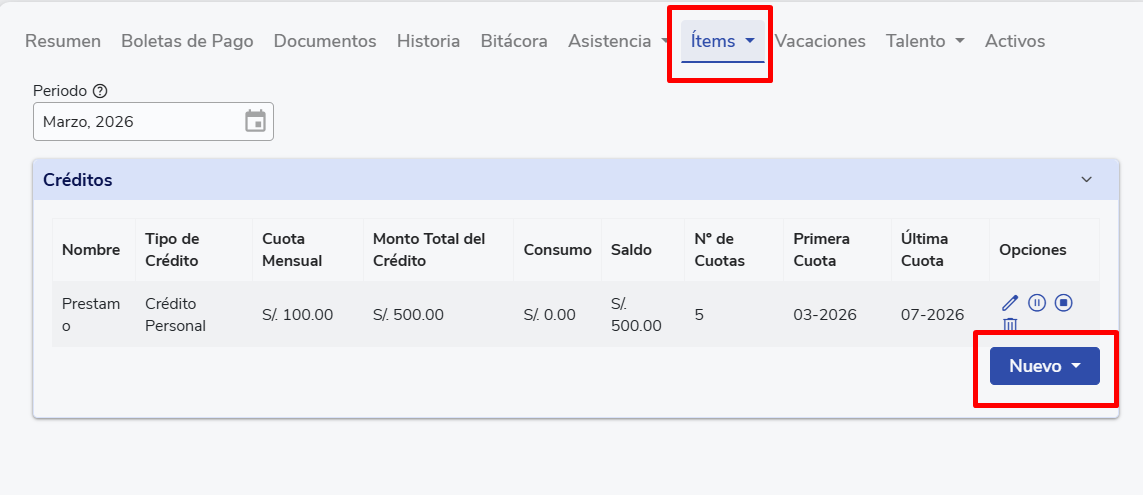Select the Historia tab
This screenshot has height=495, width=1143.
[428, 41]
